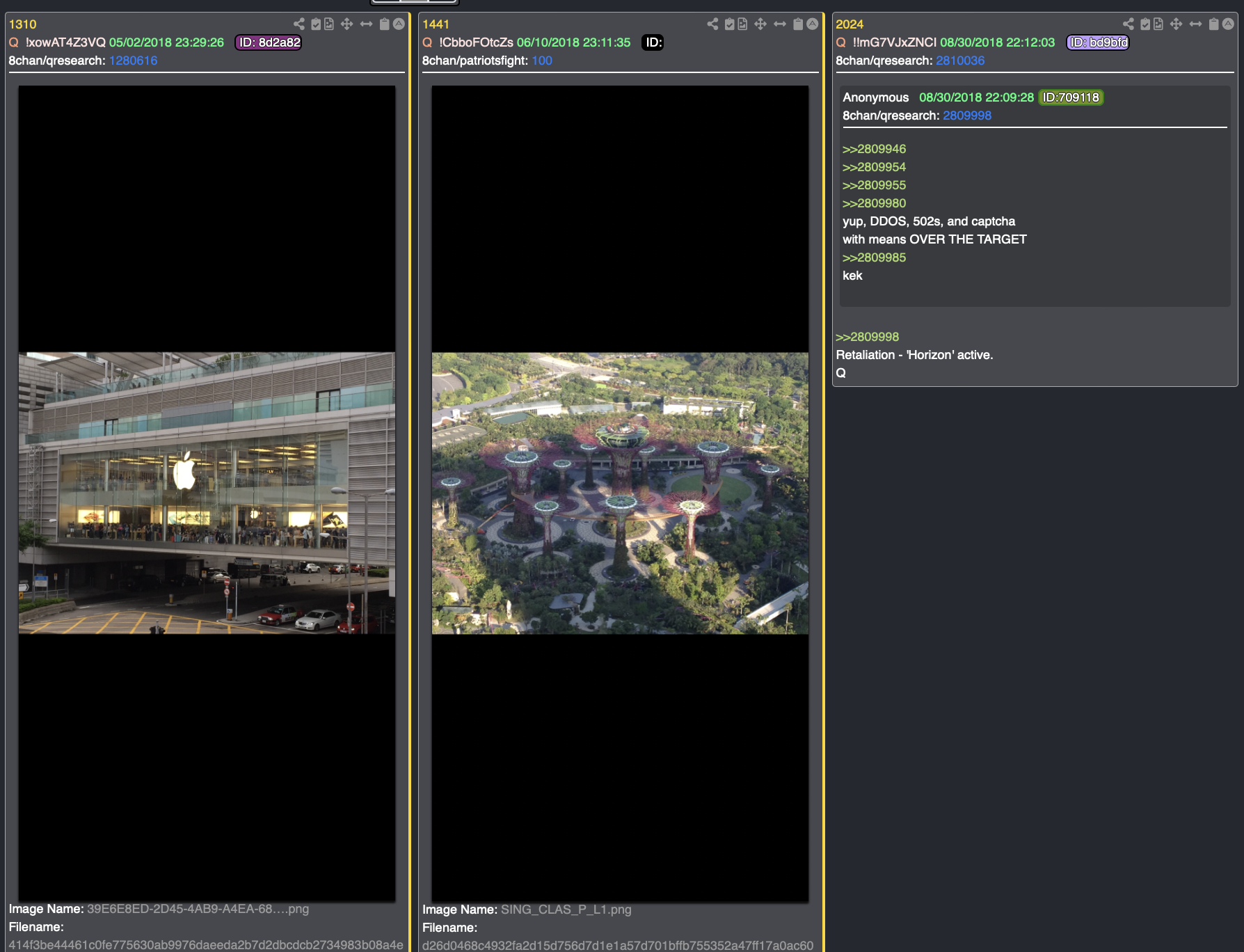This screenshot has width=1244, height=952.
Task: Click the clipboard-check icon on post 2024
Action: pos(1145,24)
